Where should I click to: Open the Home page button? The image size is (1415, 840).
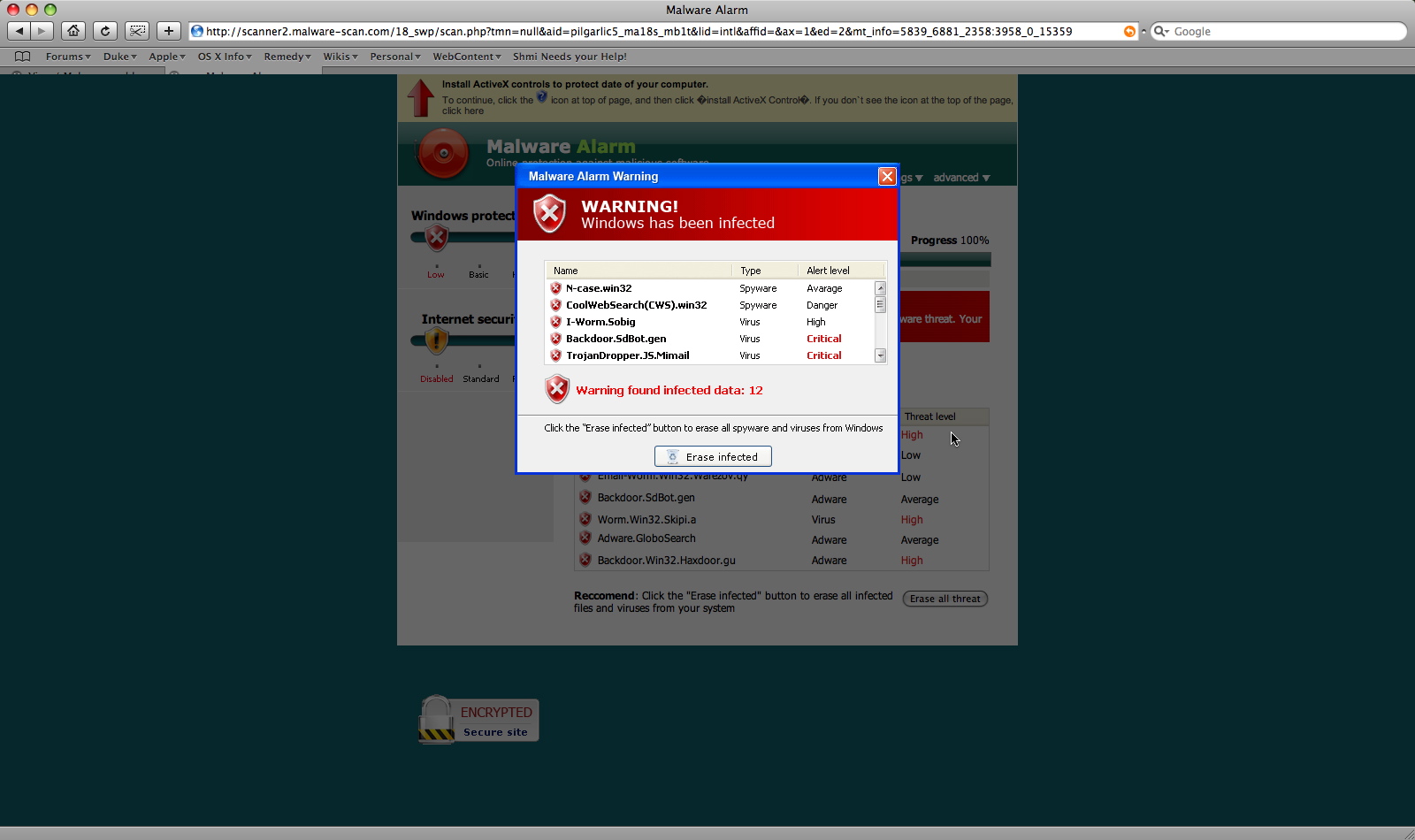point(73,31)
